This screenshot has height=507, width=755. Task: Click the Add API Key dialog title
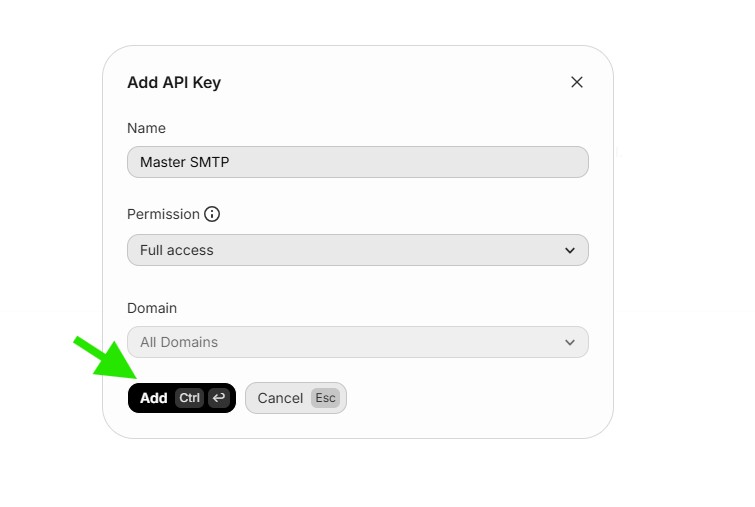(174, 83)
